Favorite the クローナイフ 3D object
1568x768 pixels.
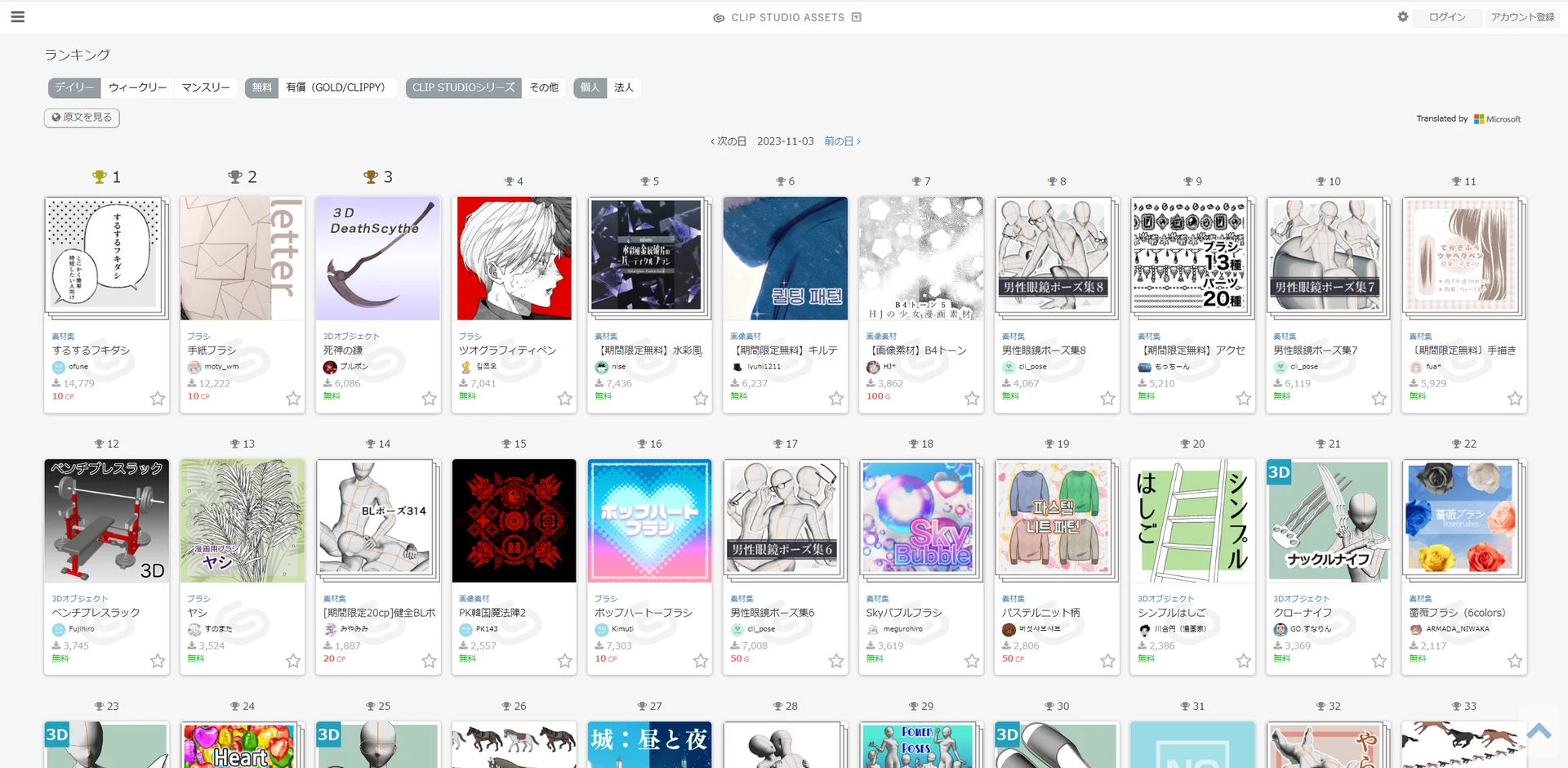pos(1379,661)
